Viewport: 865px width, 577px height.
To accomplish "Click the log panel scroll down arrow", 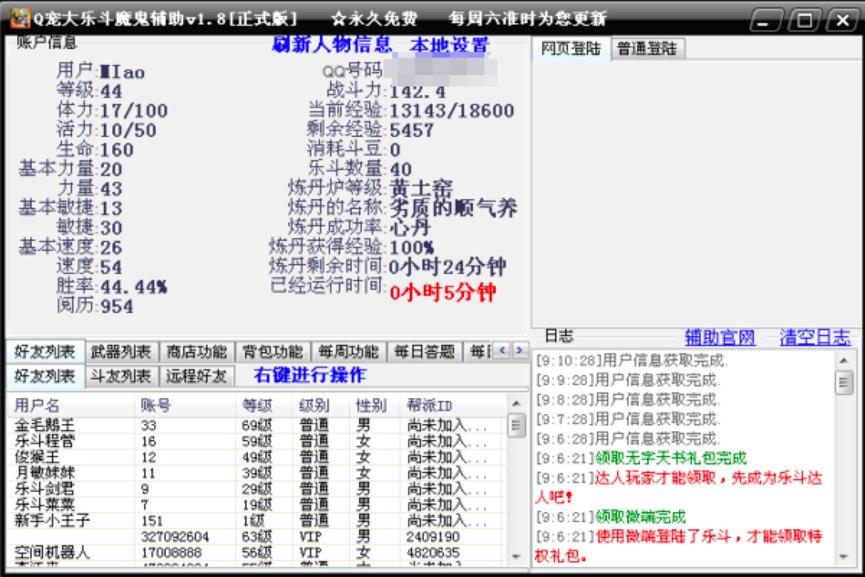I will [843, 556].
